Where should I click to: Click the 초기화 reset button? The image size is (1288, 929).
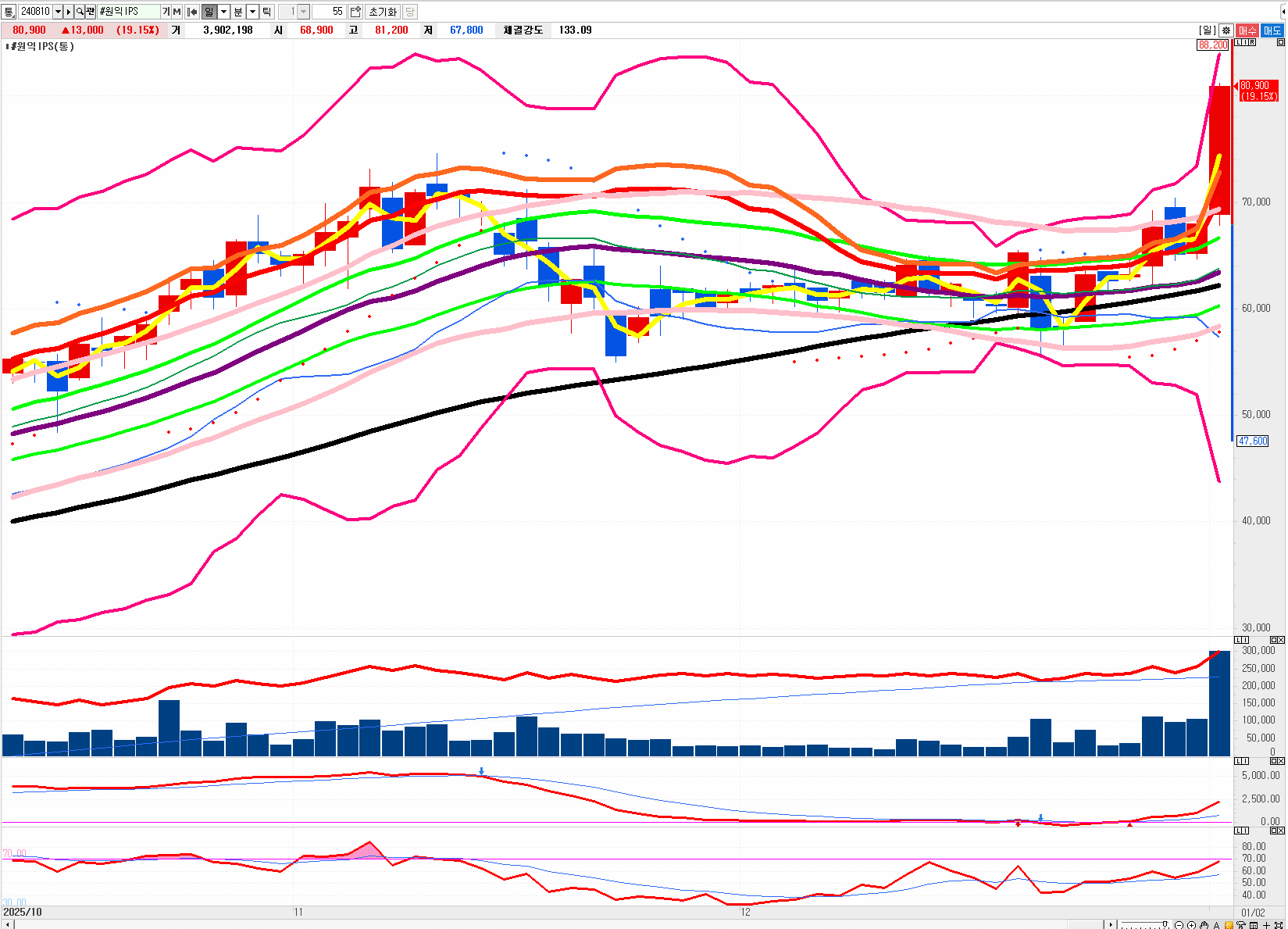[383, 12]
